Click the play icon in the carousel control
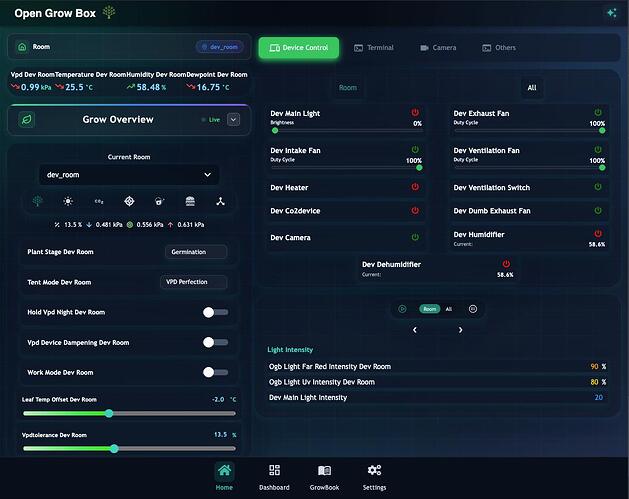Screen dimensions: 629x499 [402, 309]
